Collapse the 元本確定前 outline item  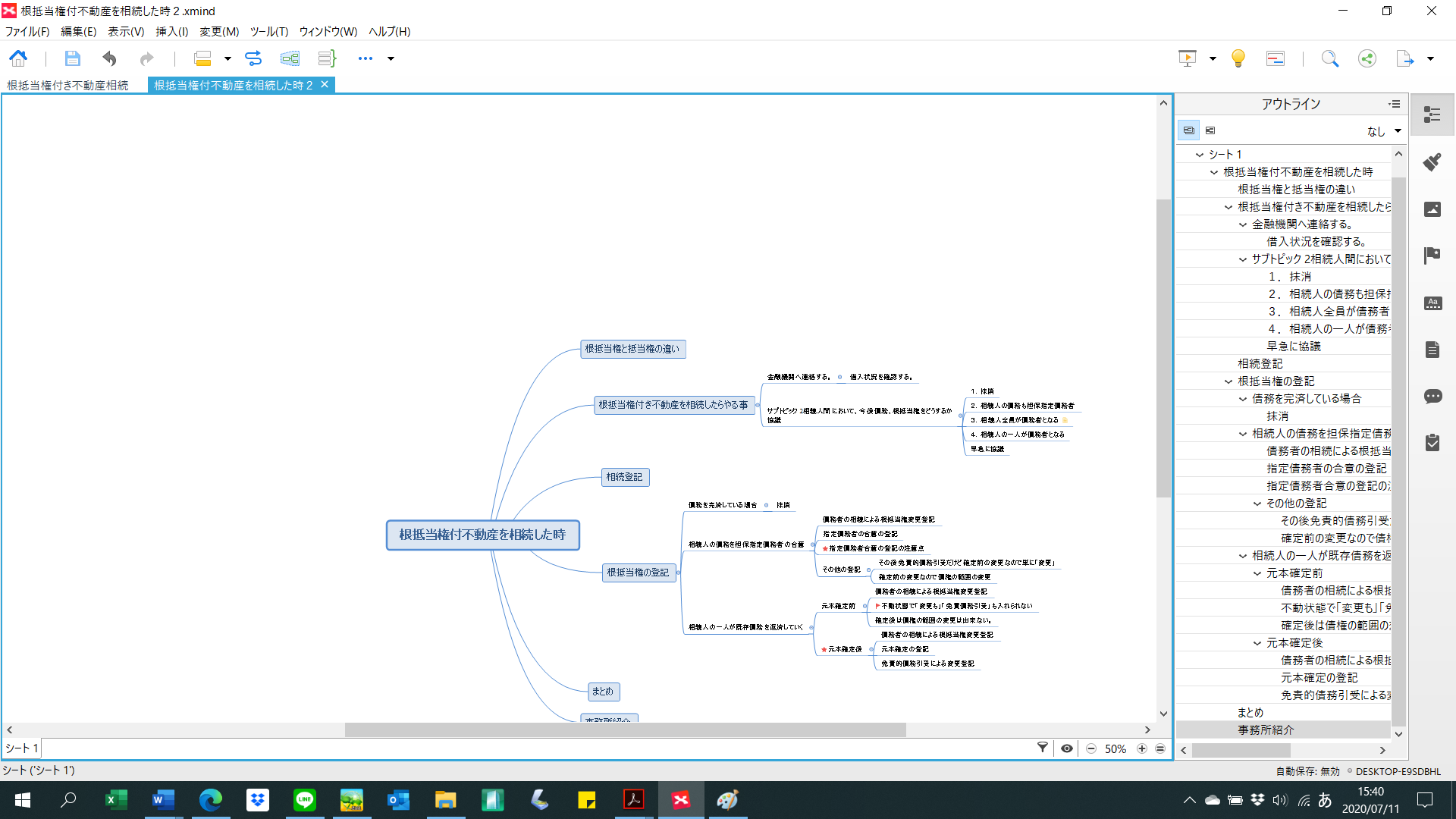pos(1257,573)
